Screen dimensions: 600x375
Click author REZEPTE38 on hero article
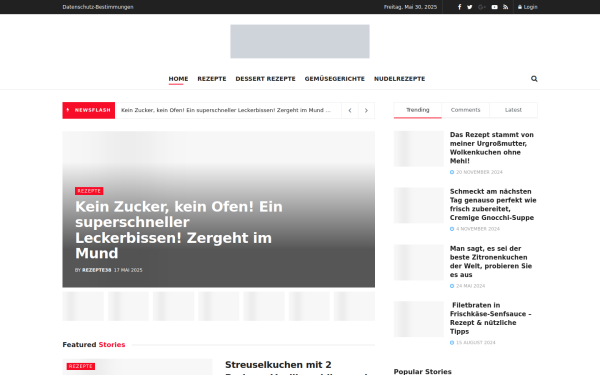coord(96,270)
